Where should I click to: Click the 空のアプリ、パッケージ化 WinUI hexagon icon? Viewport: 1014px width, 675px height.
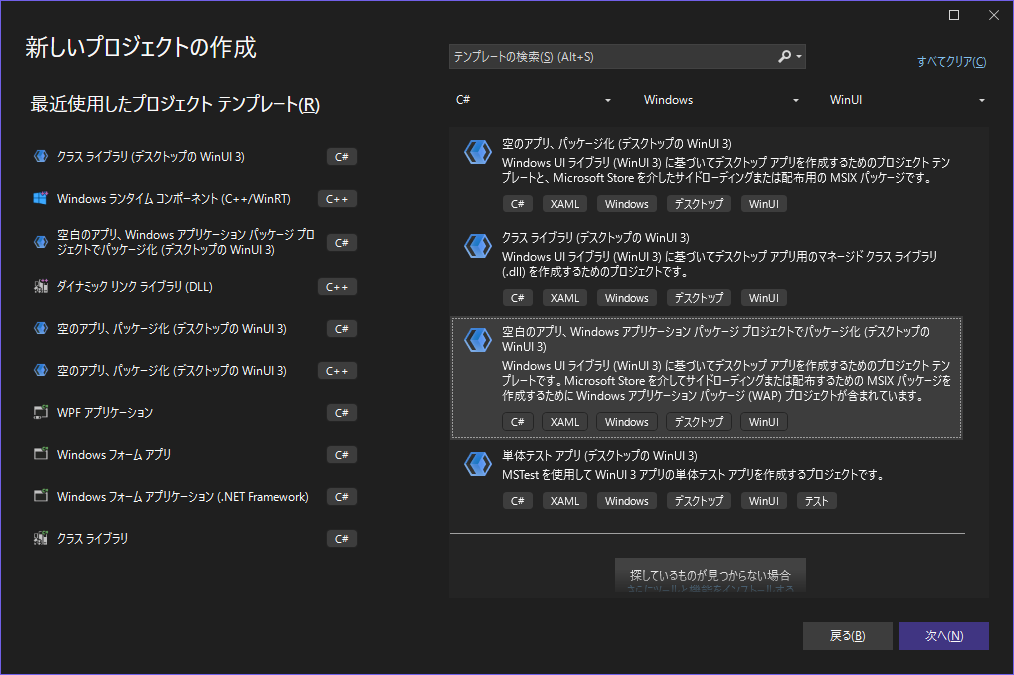coord(477,152)
